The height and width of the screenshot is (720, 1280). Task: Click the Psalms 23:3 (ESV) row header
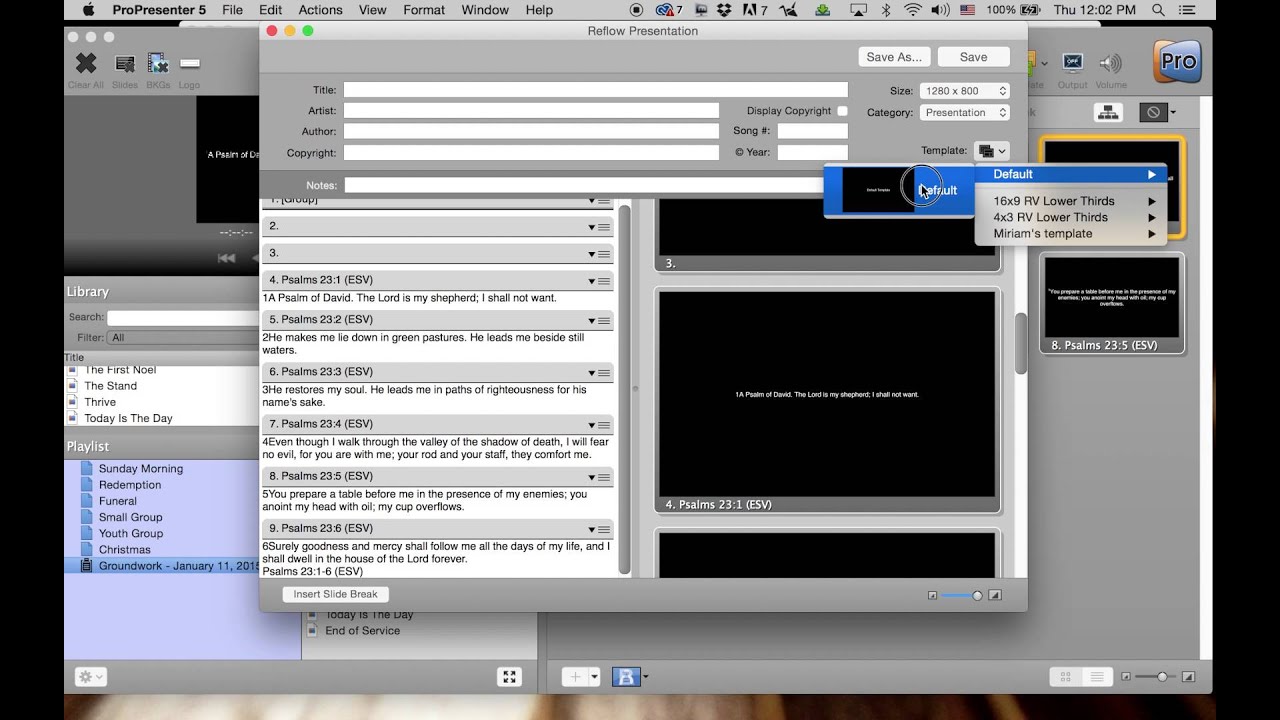tap(438, 372)
